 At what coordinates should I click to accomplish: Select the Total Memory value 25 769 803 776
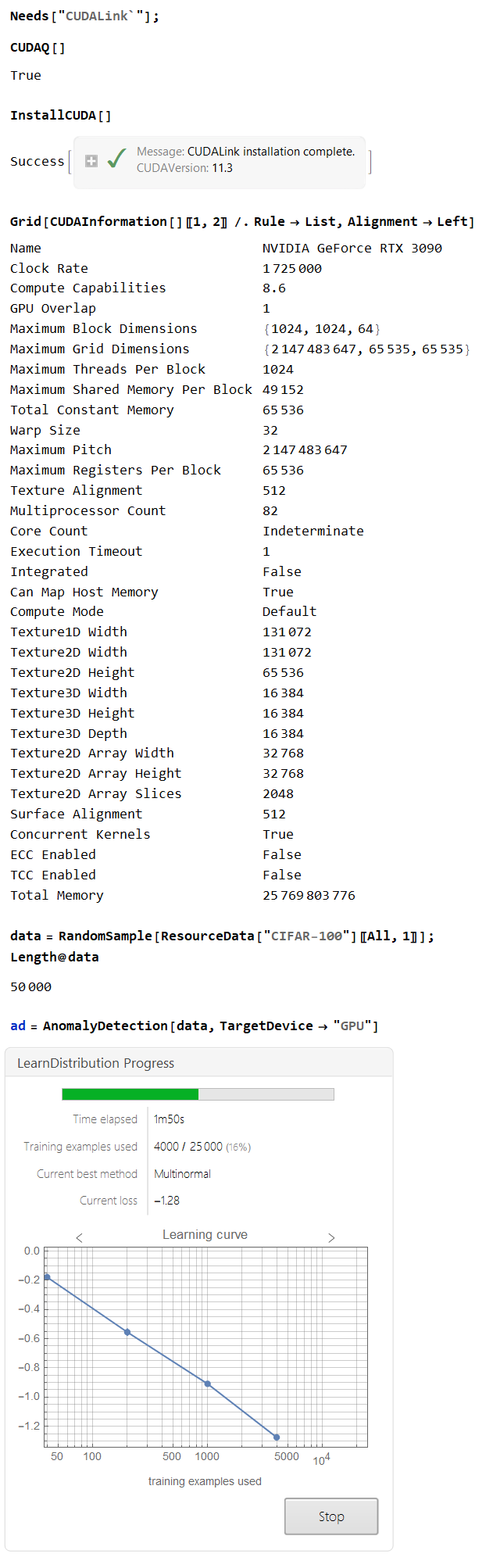point(309,895)
